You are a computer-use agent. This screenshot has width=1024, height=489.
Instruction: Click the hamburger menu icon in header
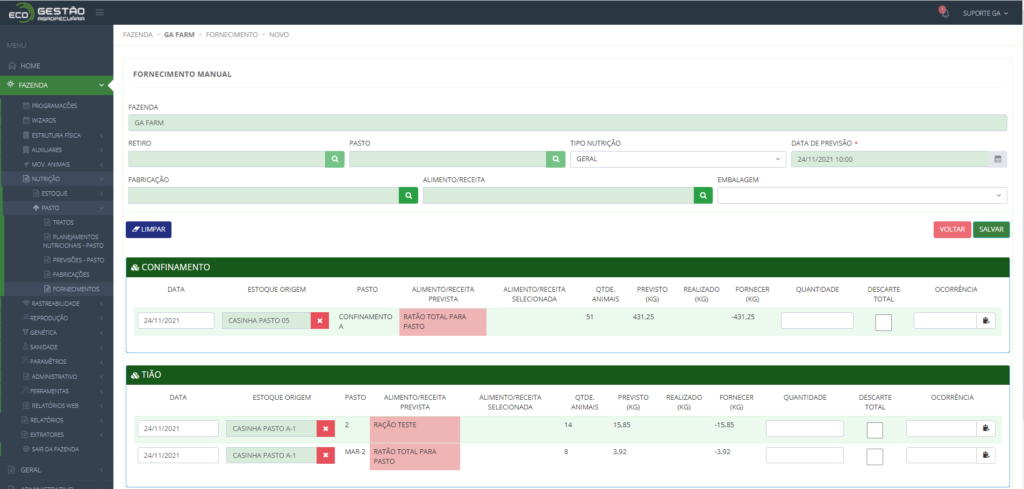(x=101, y=12)
